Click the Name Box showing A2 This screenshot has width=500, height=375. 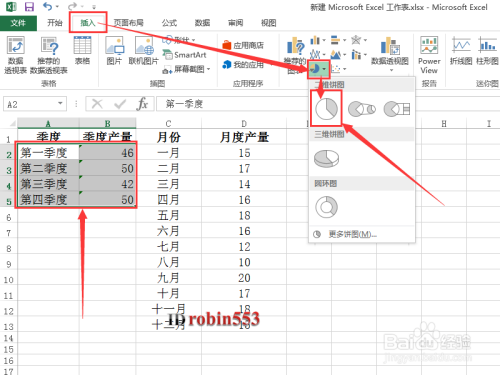click(x=31, y=104)
